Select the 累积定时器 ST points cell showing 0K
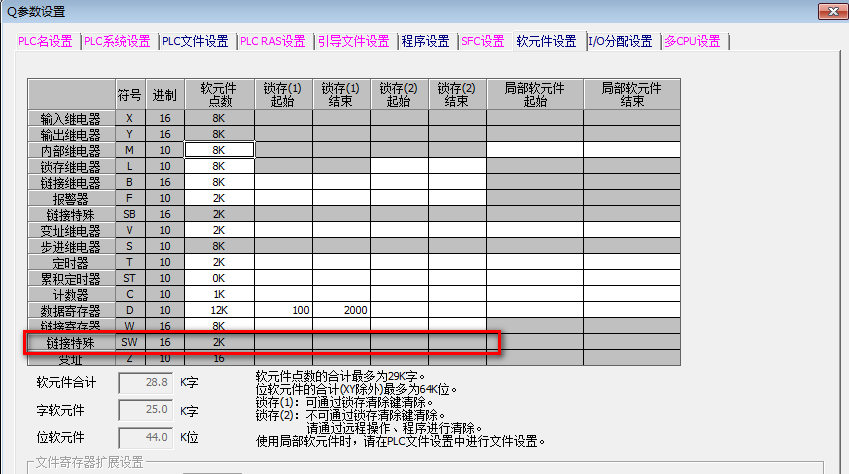849x474 pixels. [219, 278]
